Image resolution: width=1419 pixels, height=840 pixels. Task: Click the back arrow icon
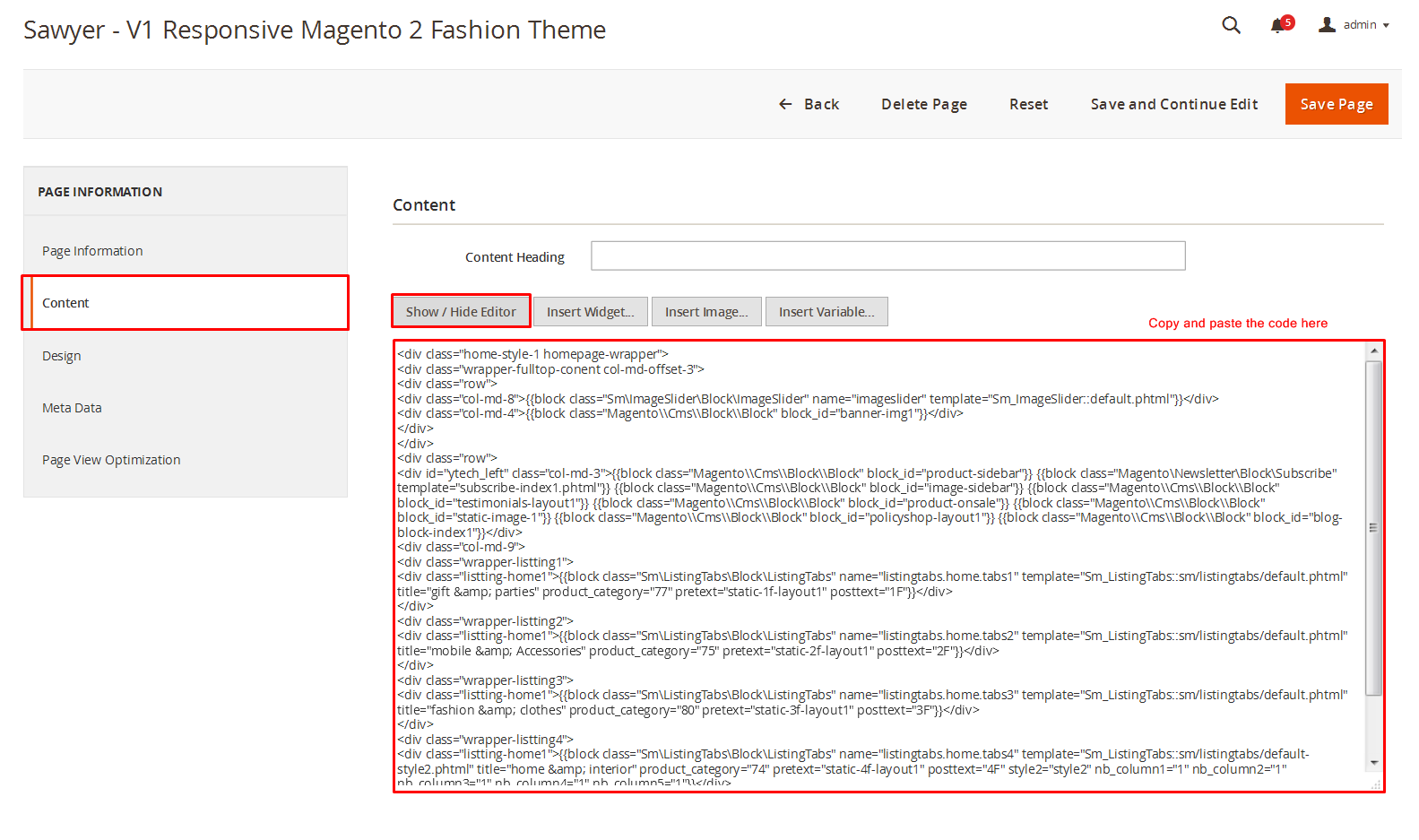tap(785, 104)
